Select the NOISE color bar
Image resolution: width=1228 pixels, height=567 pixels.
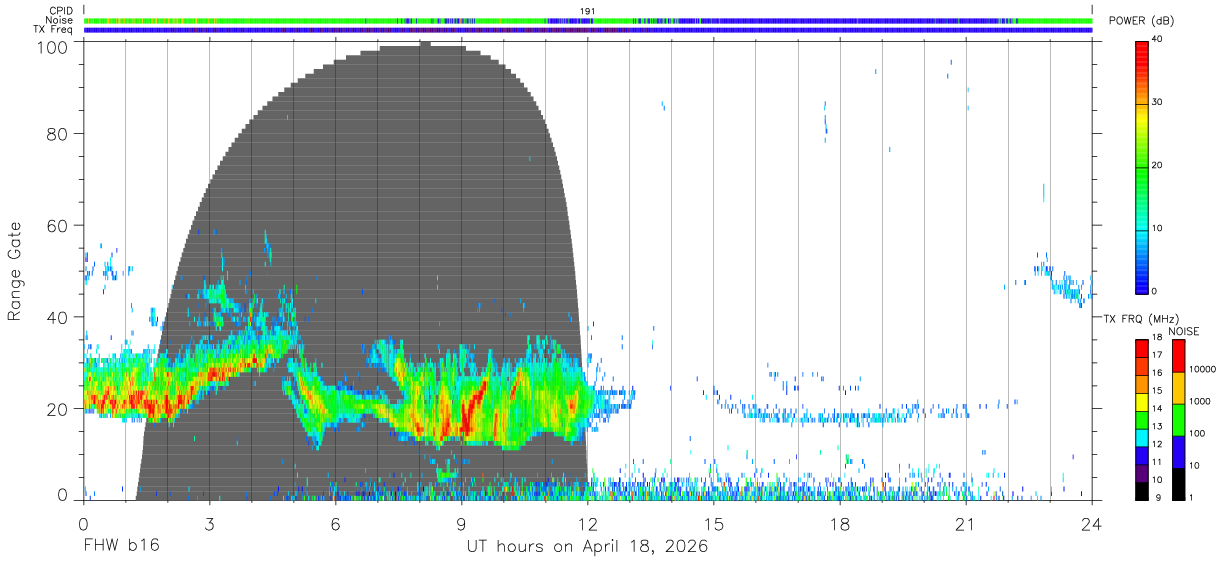[x=1177, y=419]
